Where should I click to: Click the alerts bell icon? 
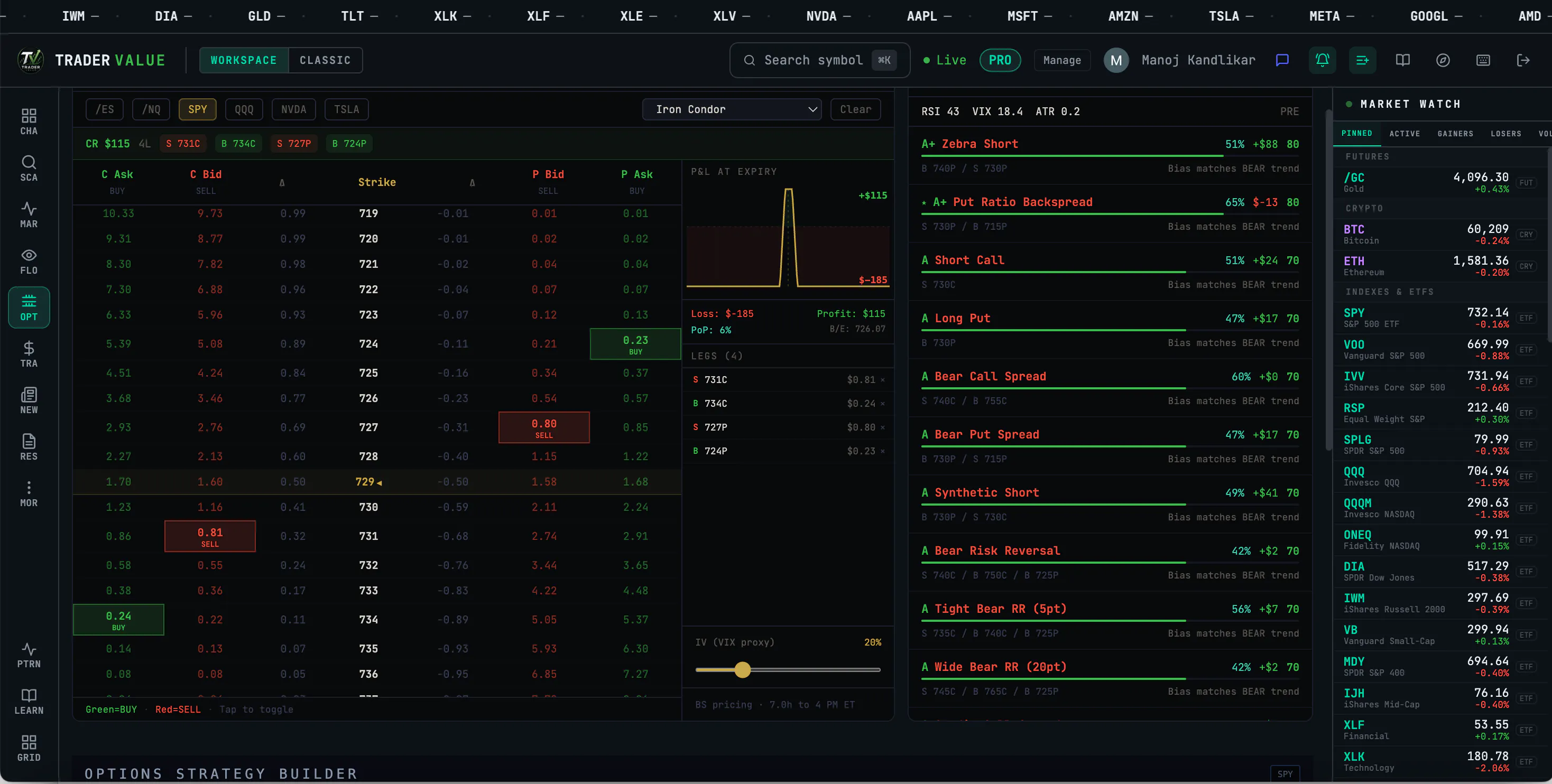coord(1323,60)
